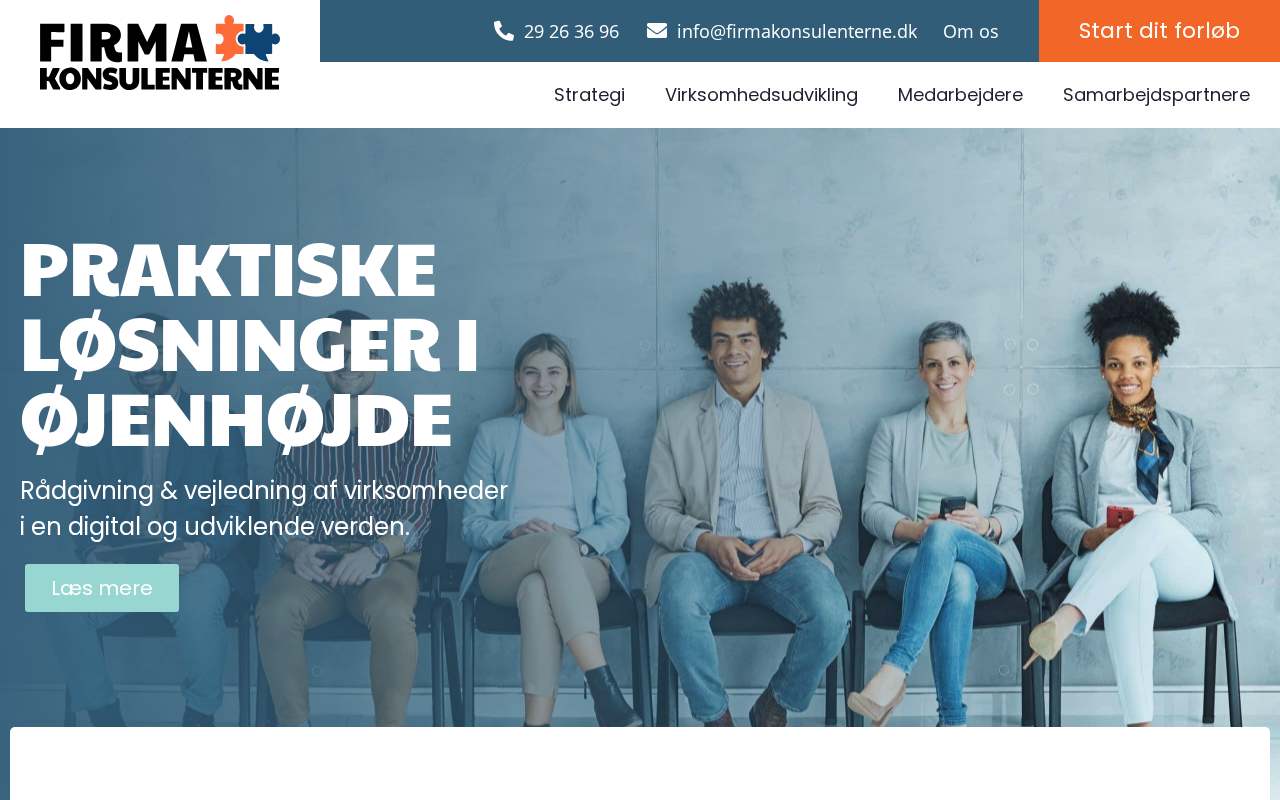Click the white content card below hero

tap(640, 763)
